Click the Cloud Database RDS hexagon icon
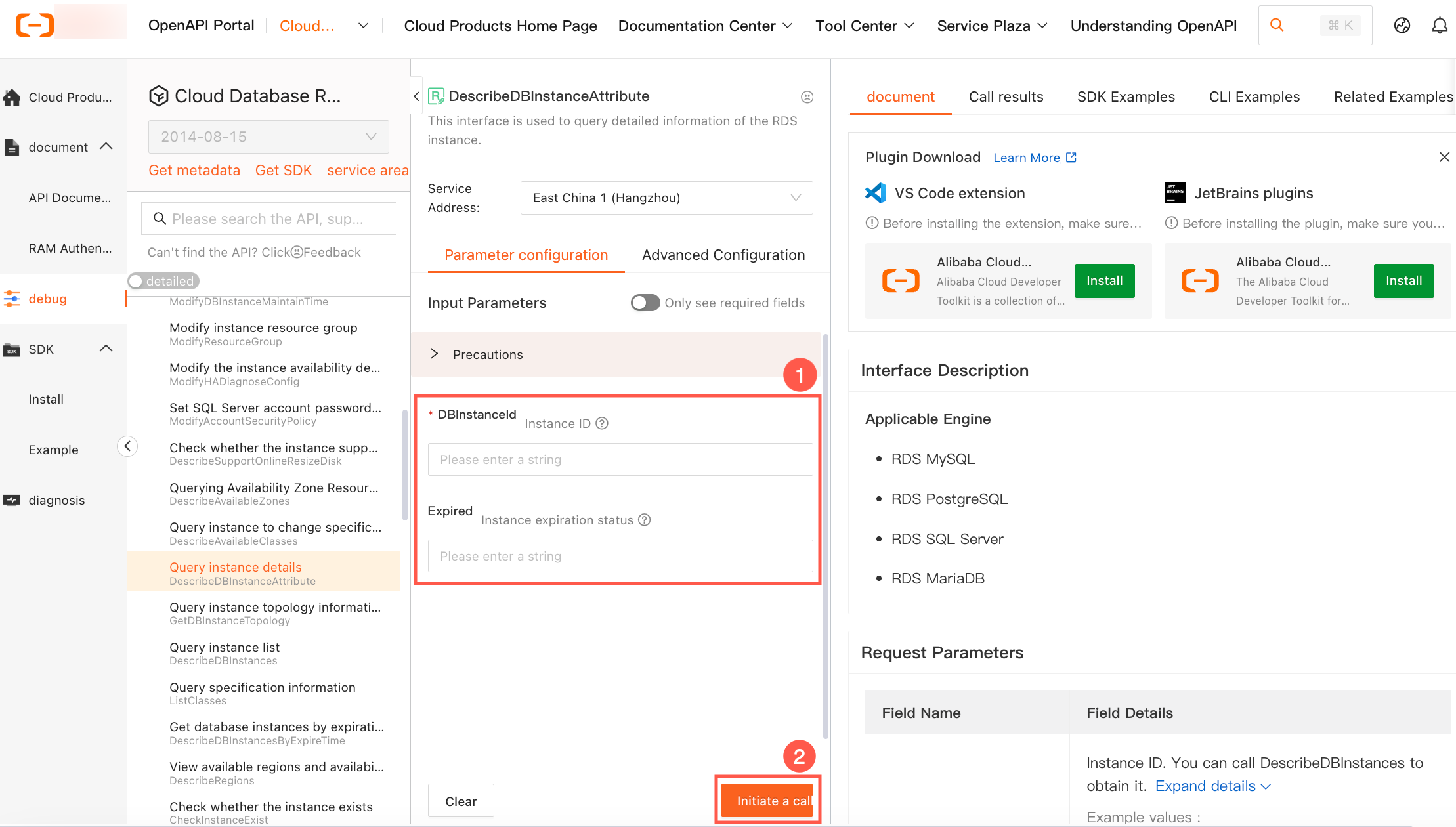Image resolution: width=1456 pixels, height=827 pixels. click(158, 96)
